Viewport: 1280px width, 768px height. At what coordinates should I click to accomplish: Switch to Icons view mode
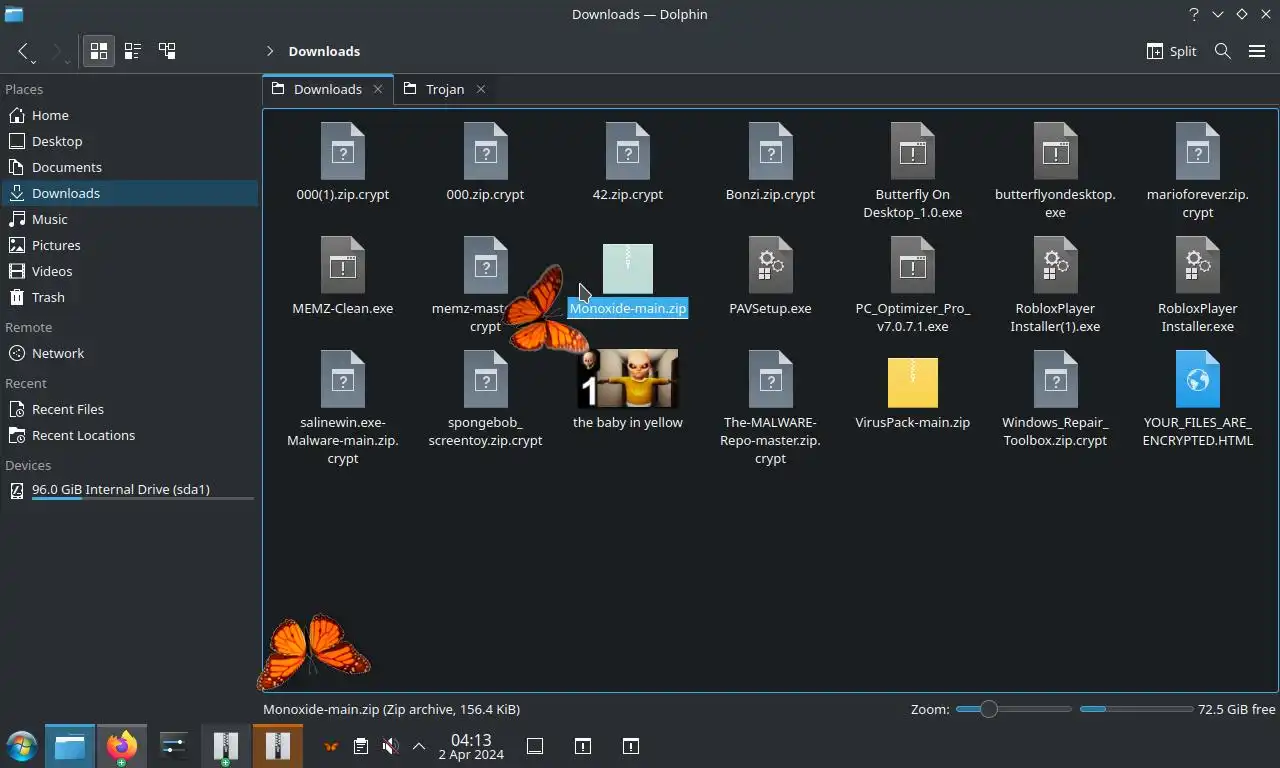pyautogui.click(x=99, y=51)
